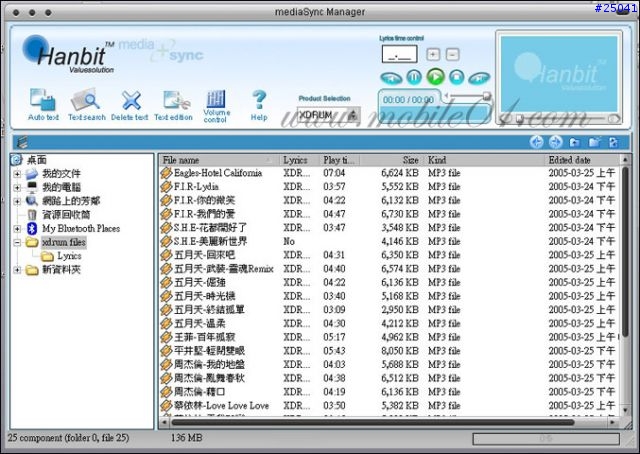Screen dimensions: 640x454
Task: Select the 桌面 root tree item
Action: point(37,160)
